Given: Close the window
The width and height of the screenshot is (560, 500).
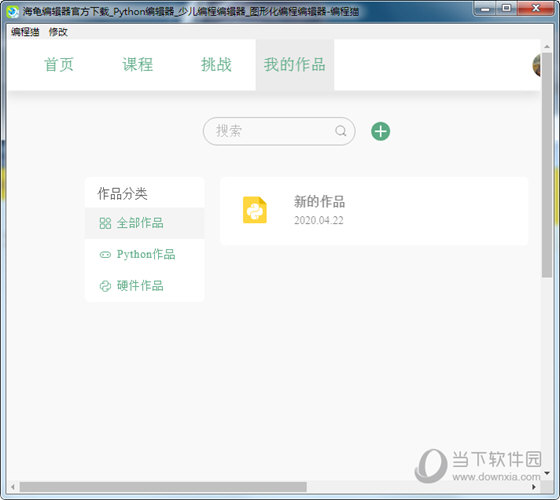Looking at the screenshot, I should tap(536, 9).
